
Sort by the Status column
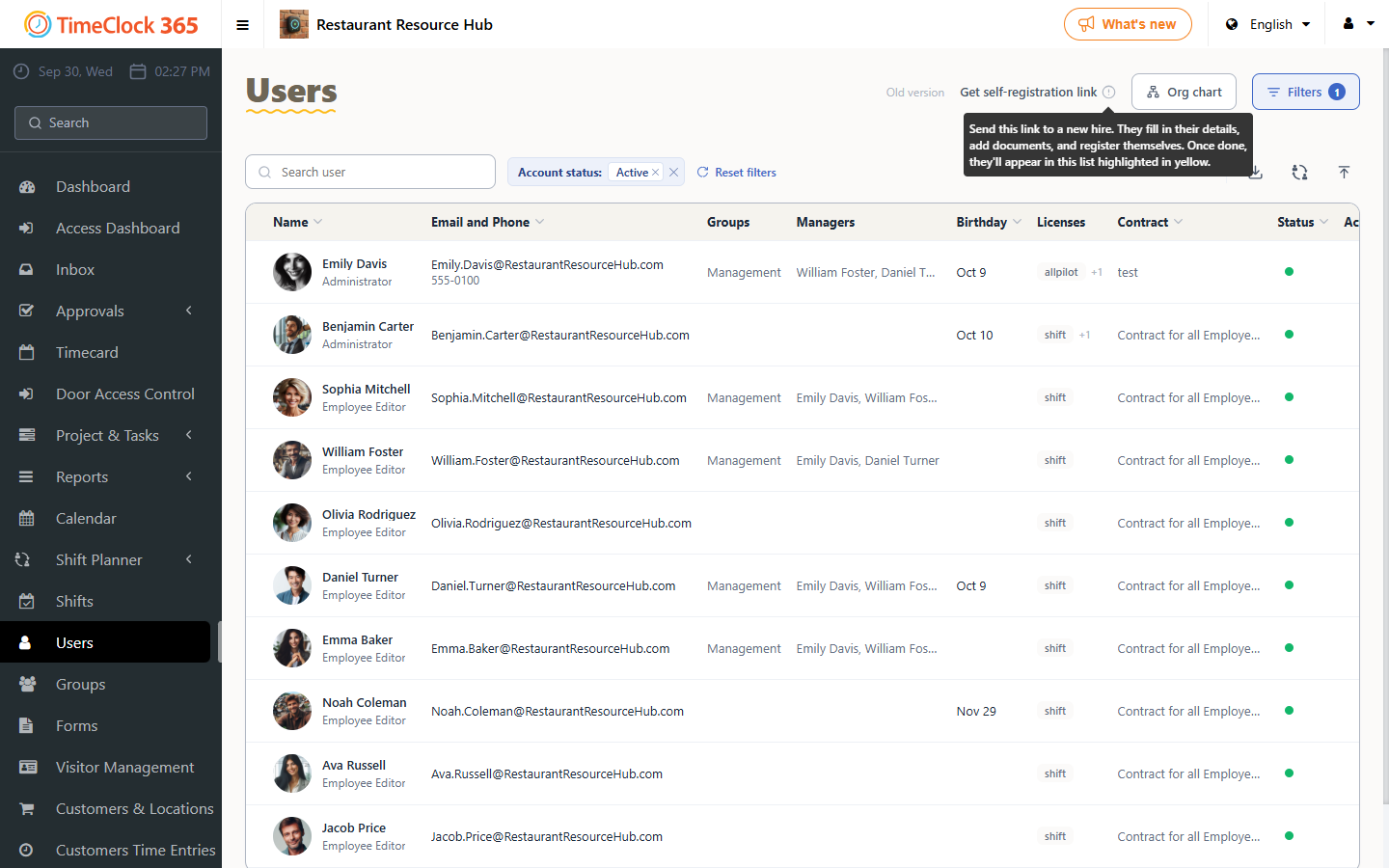click(1302, 223)
